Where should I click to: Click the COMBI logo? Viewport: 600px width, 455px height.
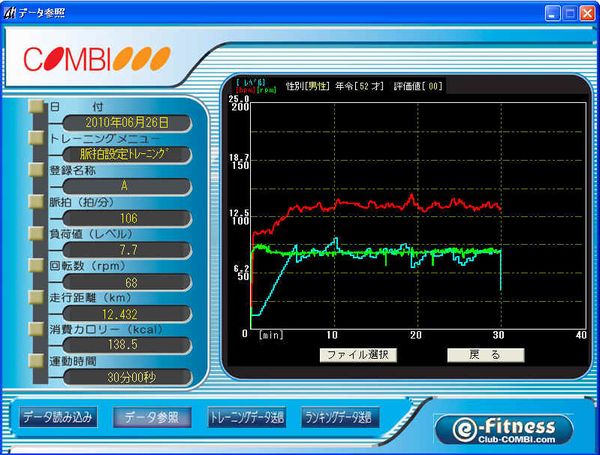pos(97,59)
